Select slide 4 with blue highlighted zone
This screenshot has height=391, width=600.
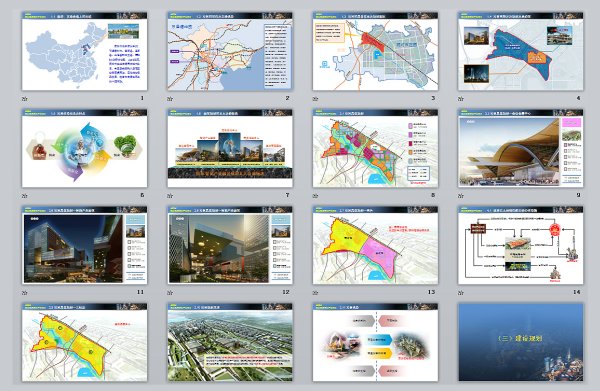point(520,51)
